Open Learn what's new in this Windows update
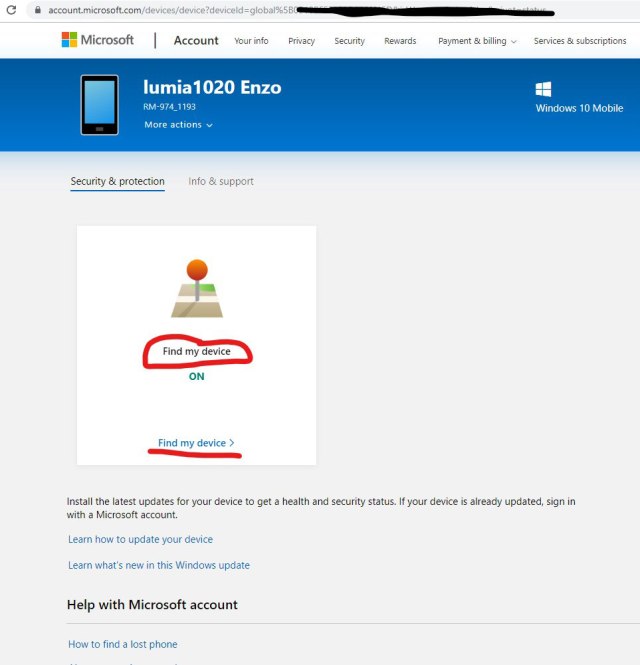 click(x=158, y=565)
